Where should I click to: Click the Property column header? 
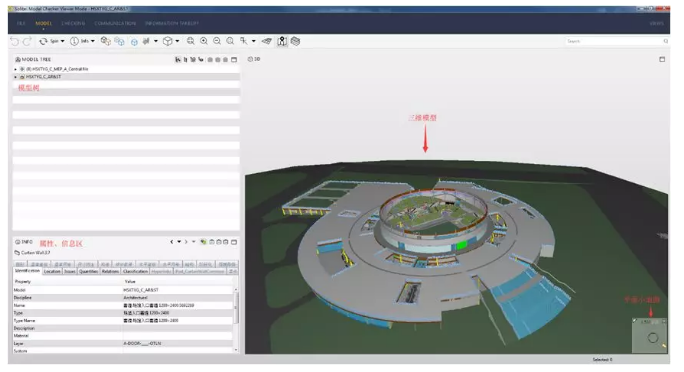pos(68,281)
